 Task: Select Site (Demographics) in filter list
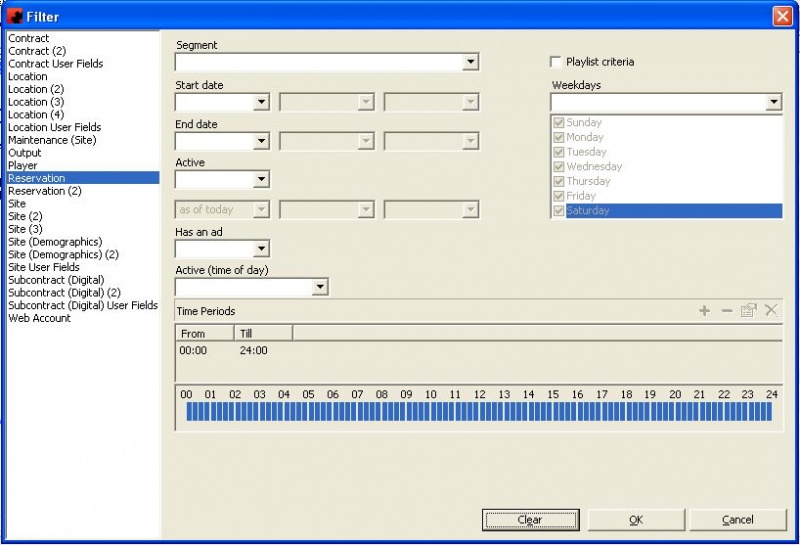click(x=55, y=242)
